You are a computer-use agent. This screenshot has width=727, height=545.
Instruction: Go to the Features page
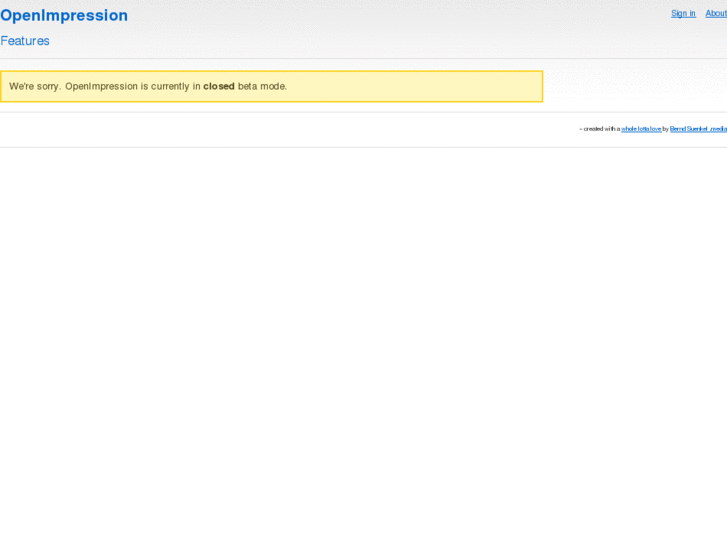pos(25,41)
